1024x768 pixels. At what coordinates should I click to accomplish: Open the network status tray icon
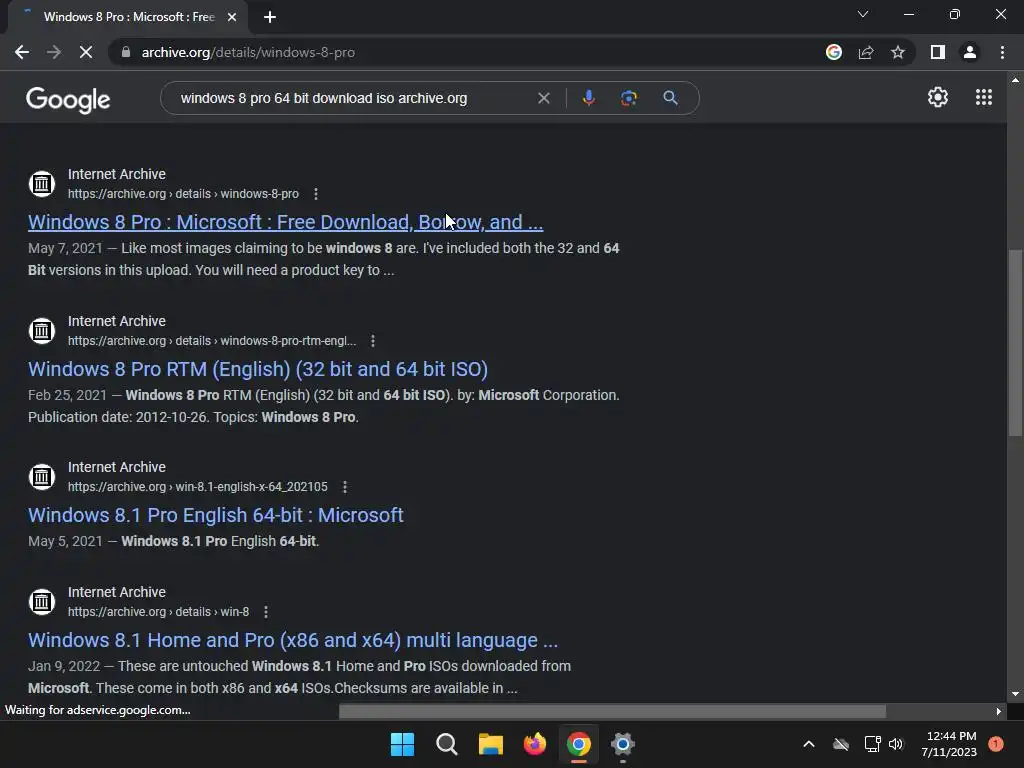pos(872,744)
